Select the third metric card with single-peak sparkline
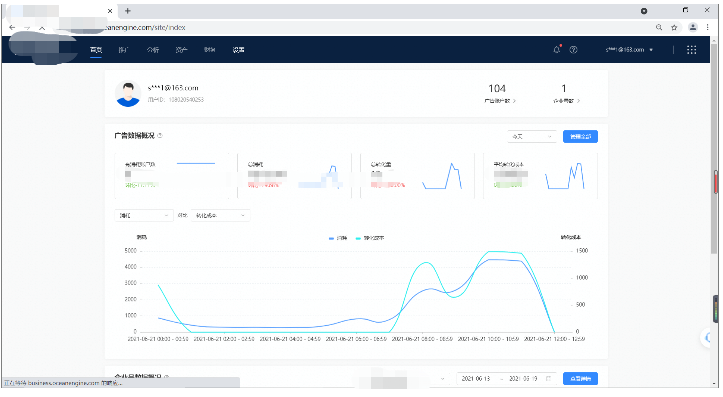This screenshot has height=397, width=723. pos(417,176)
